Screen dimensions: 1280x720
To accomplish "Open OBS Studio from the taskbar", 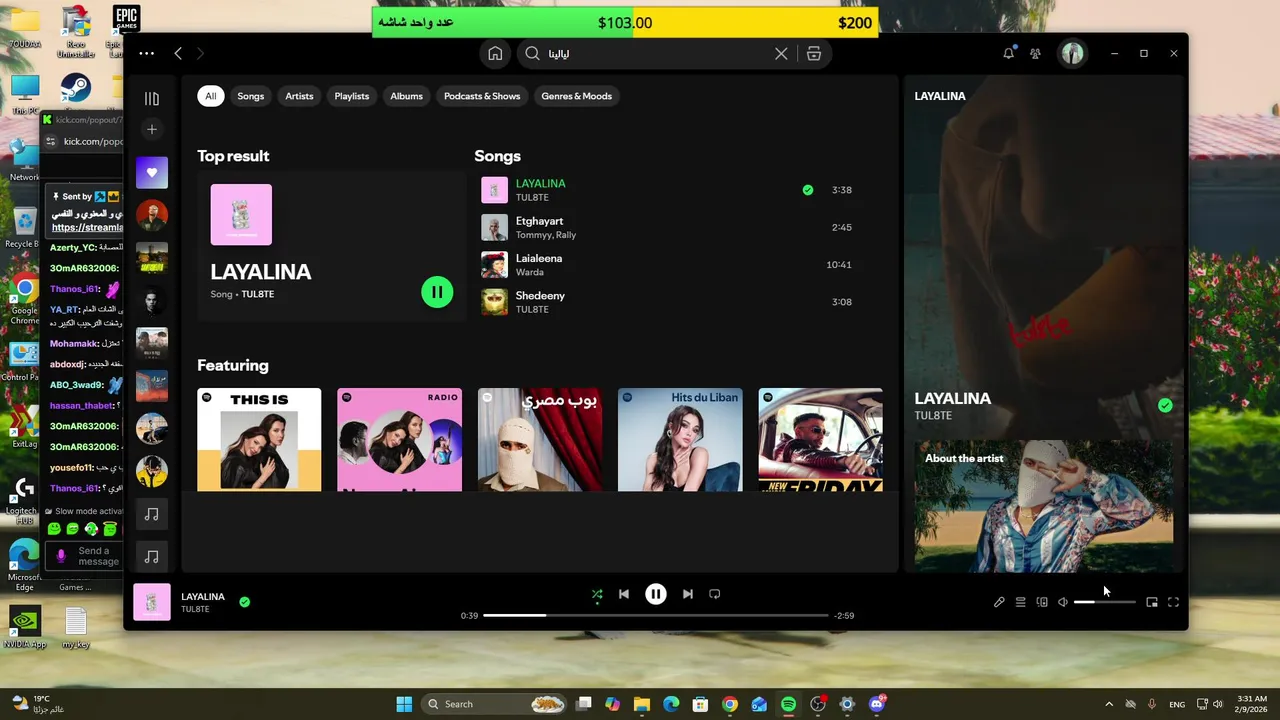I will click(818, 704).
